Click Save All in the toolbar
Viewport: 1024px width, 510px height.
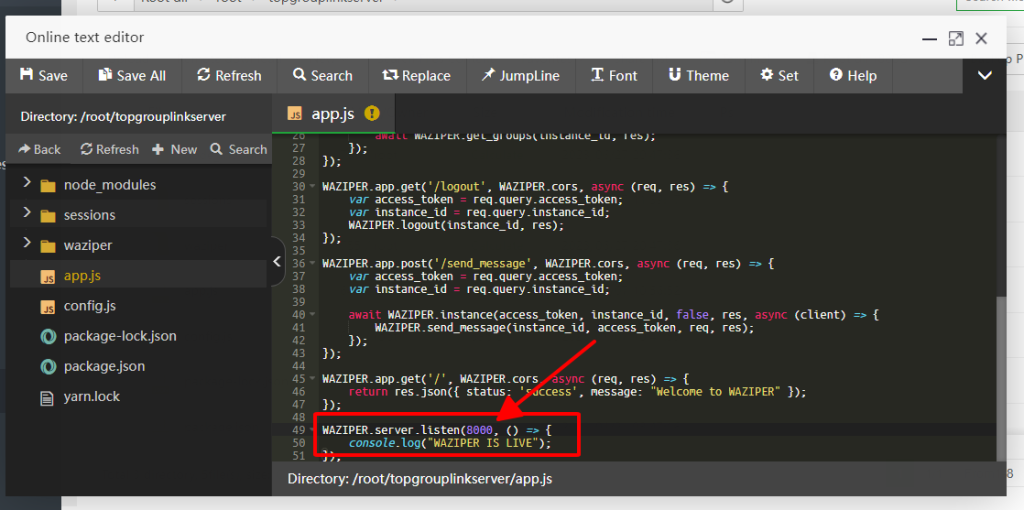(132, 76)
